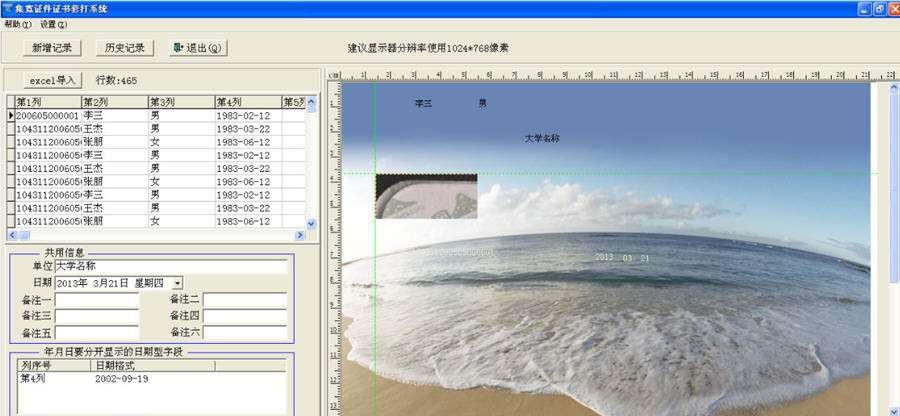Open the 帮助 menu
The image size is (900, 416).
(x=18, y=23)
